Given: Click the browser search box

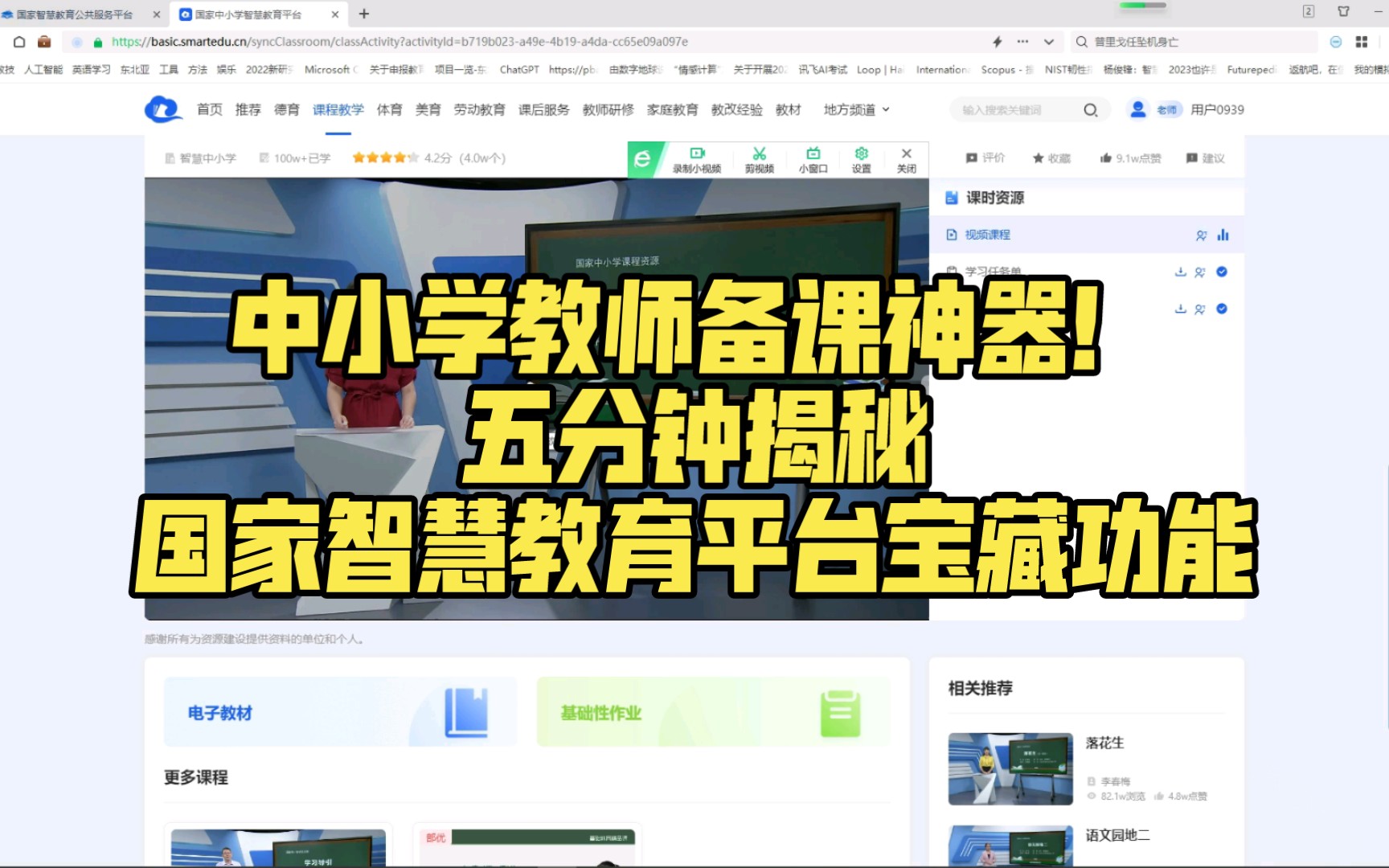Looking at the screenshot, I should 1194,42.
